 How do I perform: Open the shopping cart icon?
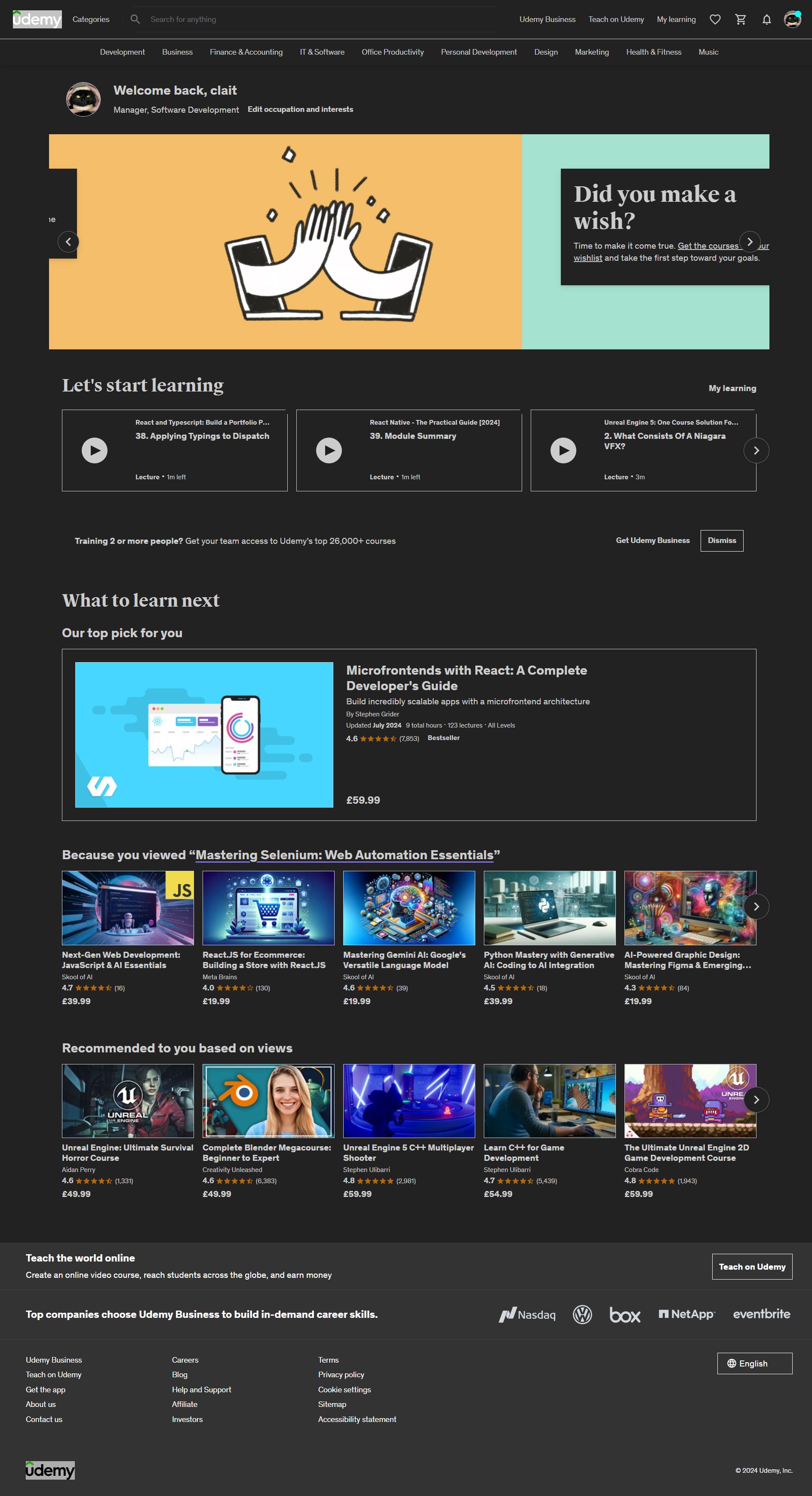[x=741, y=19]
